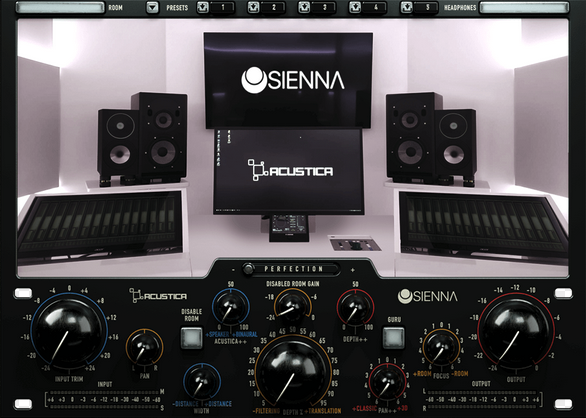Click the Headphones name display field
This screenshot has height=418, width=586.
point(524,7)
